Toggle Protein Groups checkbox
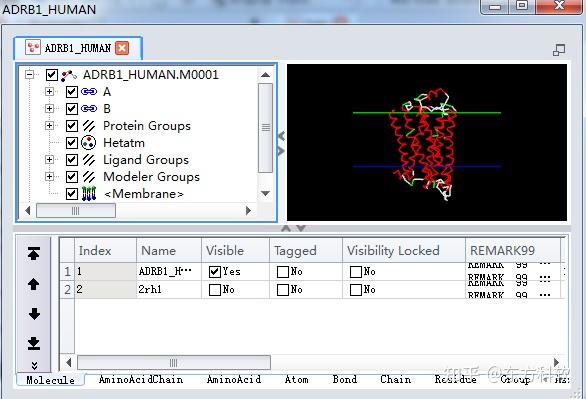586x399 pixels. [x=72, y=126]
